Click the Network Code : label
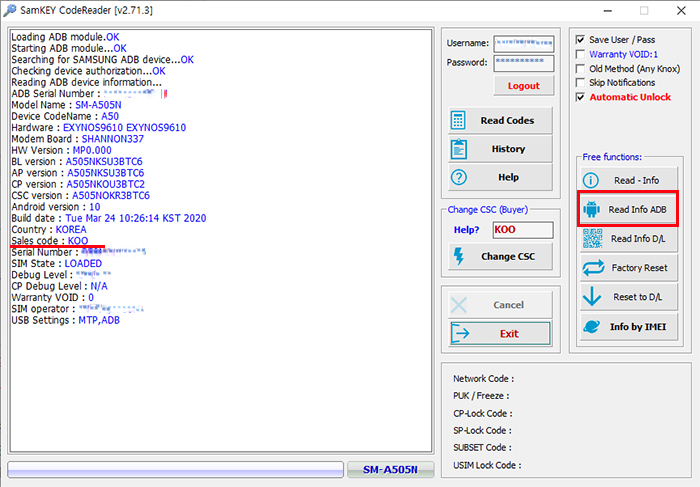The image size is (700, 487). pos(483,379)
